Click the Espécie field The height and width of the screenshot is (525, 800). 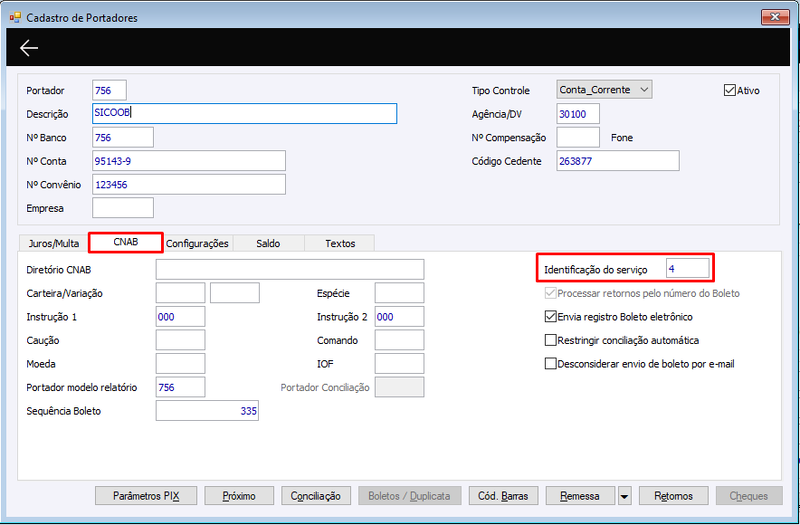(x=399, y=293)
